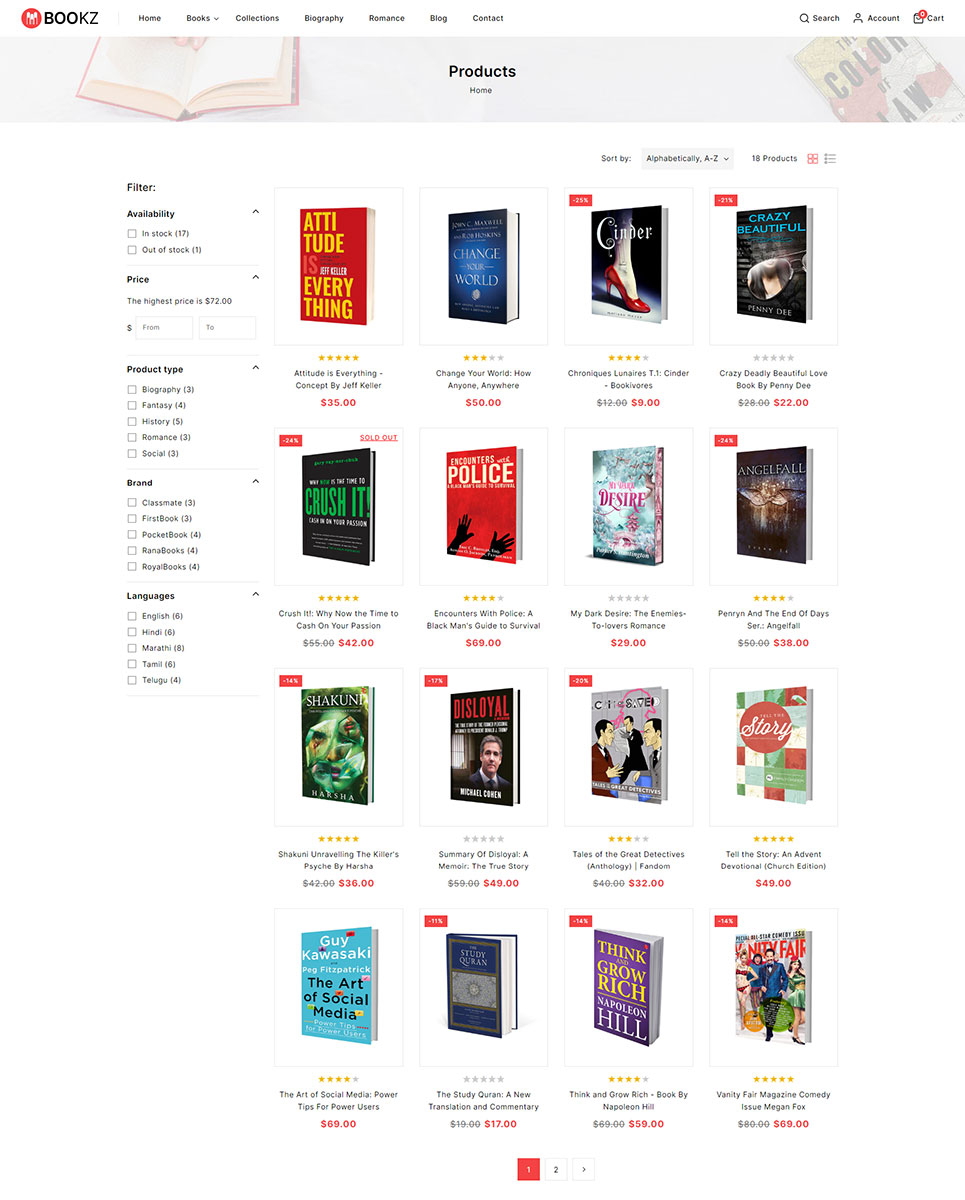965x1200 pixels.
Task: Click the star rating under Cinder
Action: (628, 357)
